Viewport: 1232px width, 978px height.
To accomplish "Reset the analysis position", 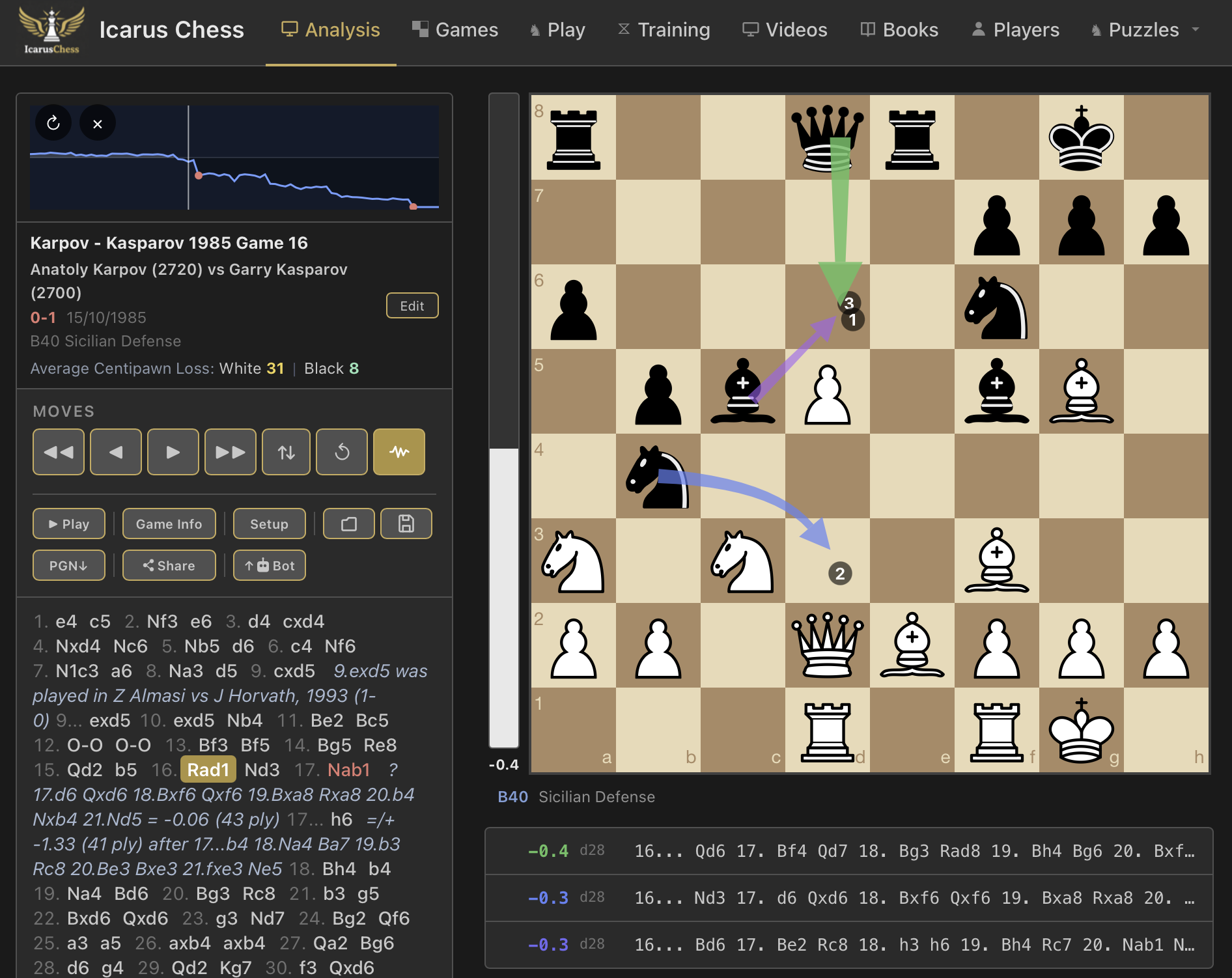I will coord(341,451).
